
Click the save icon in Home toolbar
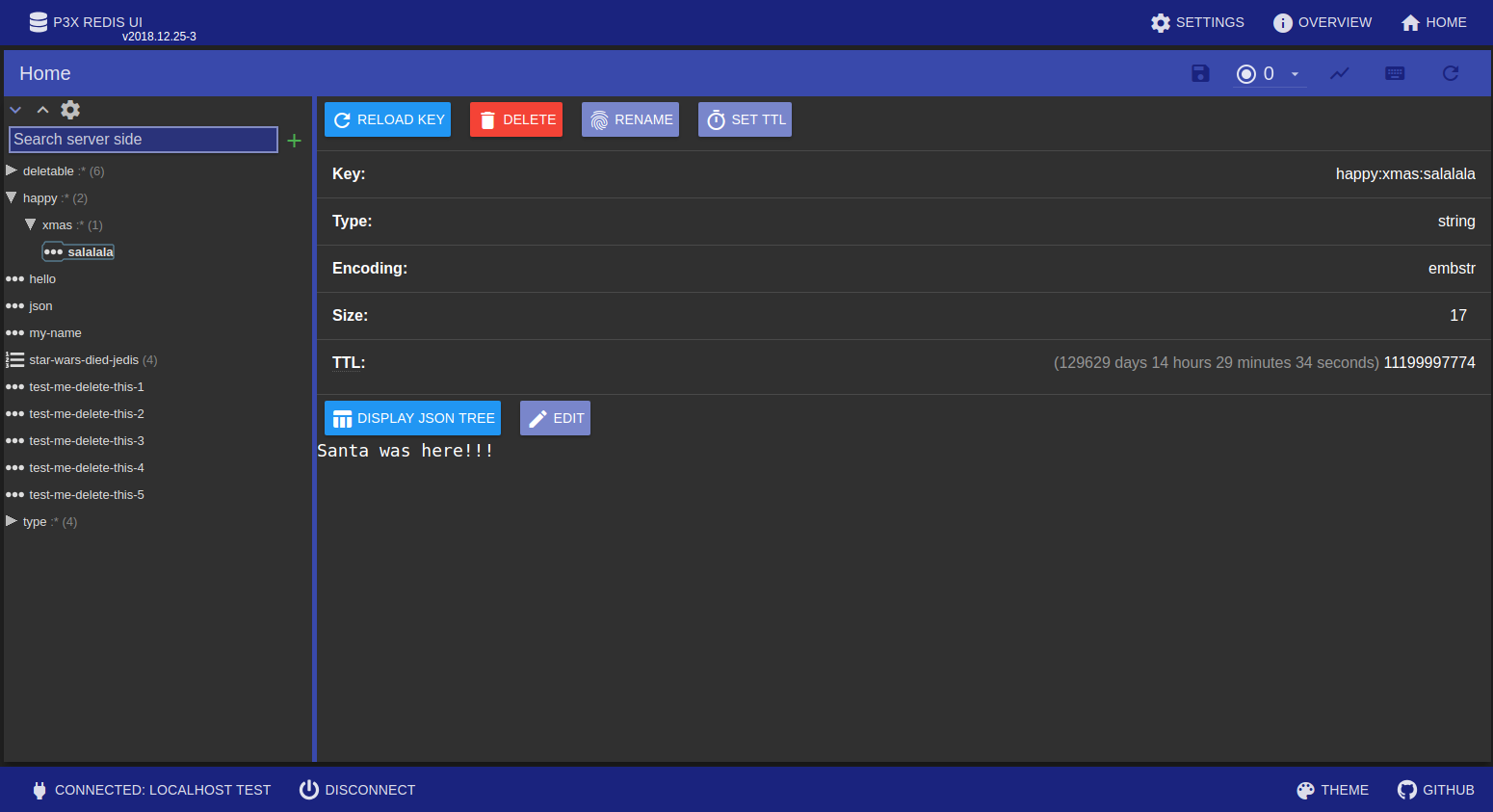tap(1200, 73)
